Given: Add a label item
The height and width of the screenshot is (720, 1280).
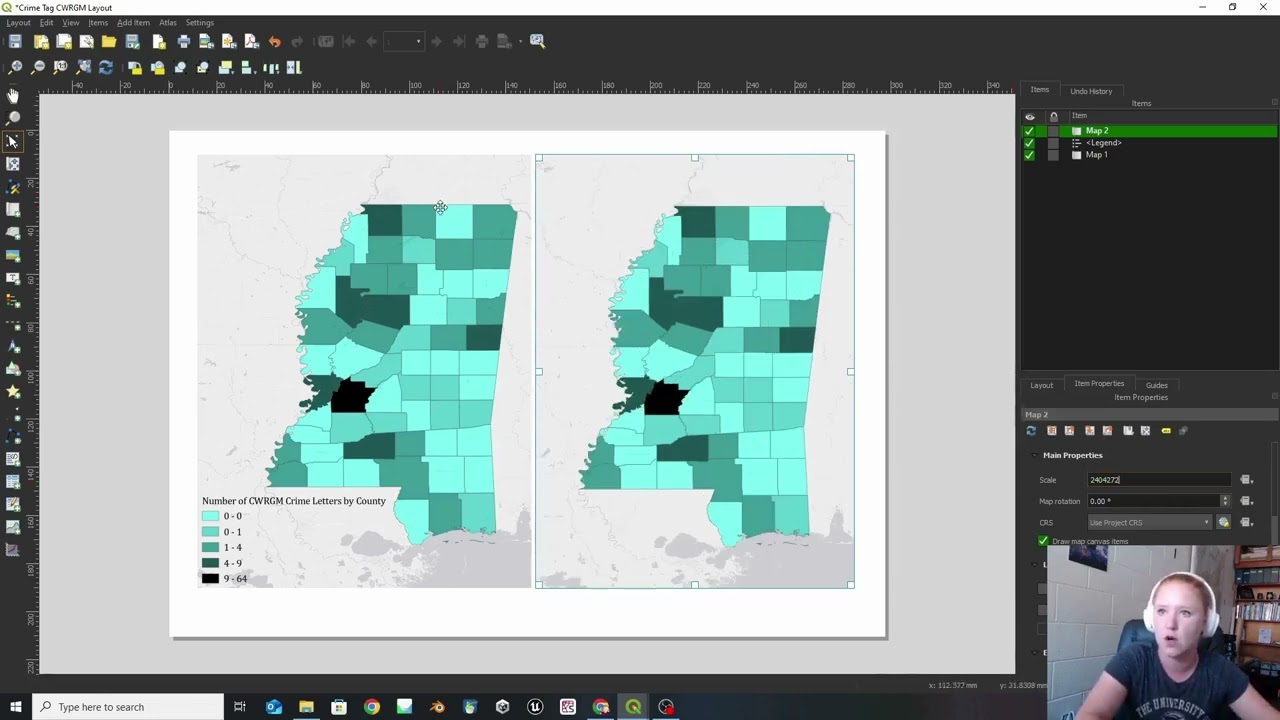Looking at the screenshot, I should click(x=13, y=278).
